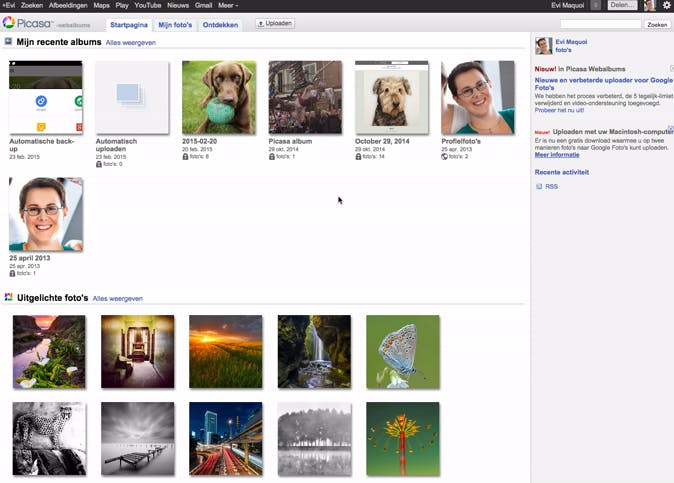Open Maps from the top bar
The width and height of the screenshot is (674, 483).
(101, 5)
